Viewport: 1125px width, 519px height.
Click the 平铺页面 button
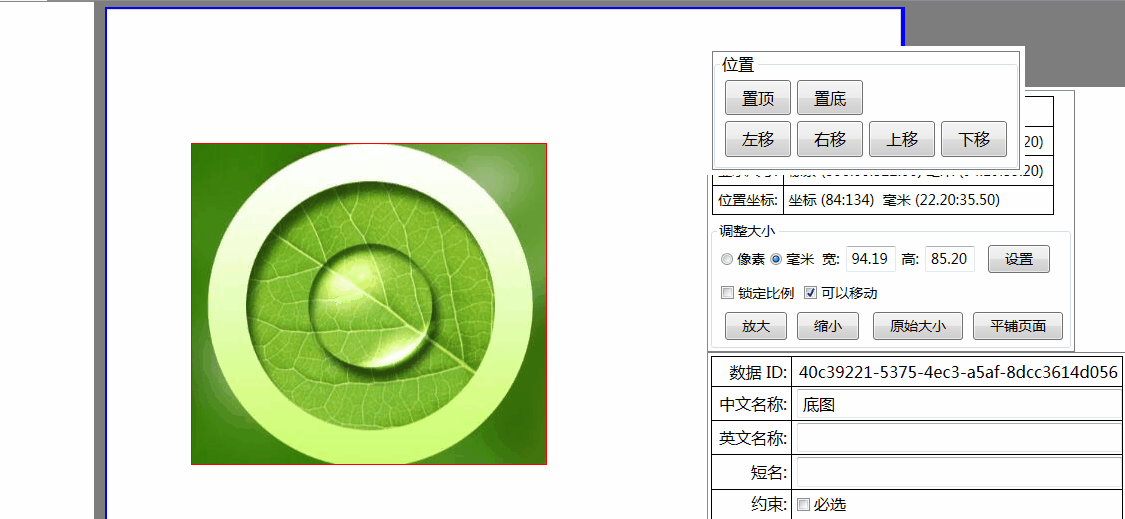click(x=1018, y=326)
